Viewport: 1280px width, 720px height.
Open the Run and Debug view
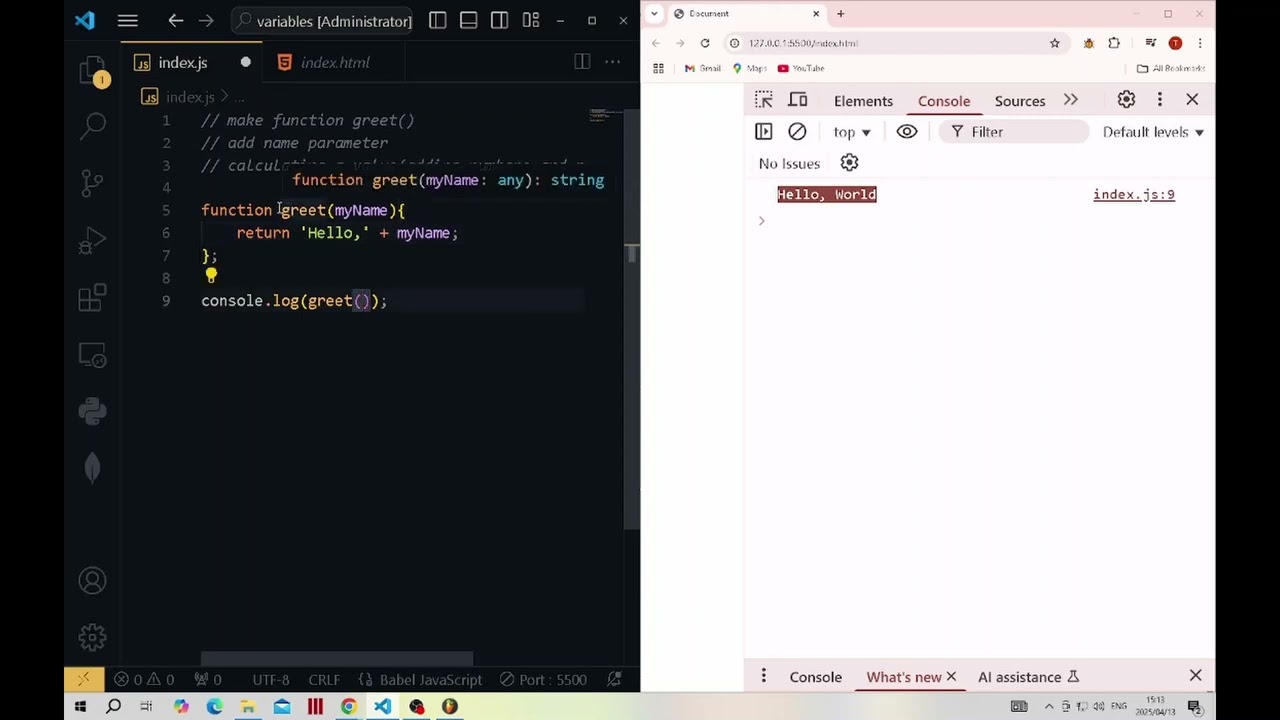92,241
